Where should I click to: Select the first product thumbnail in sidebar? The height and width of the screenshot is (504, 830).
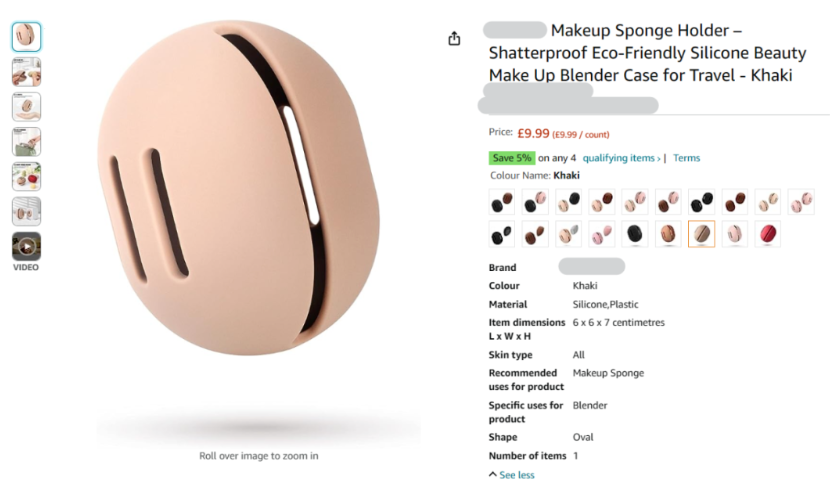(26, 37)
